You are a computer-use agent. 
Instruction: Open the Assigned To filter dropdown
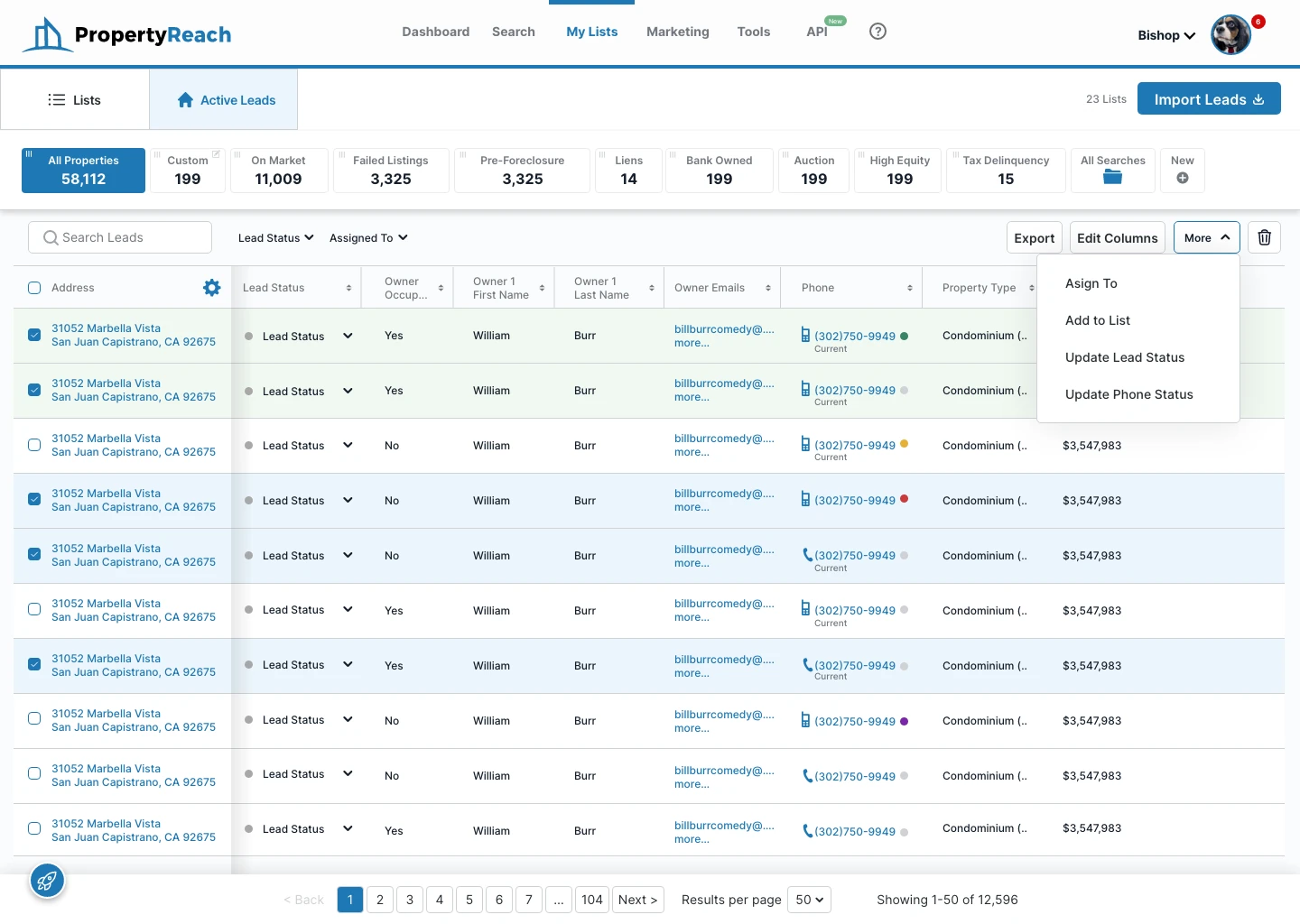coord(368,238)
